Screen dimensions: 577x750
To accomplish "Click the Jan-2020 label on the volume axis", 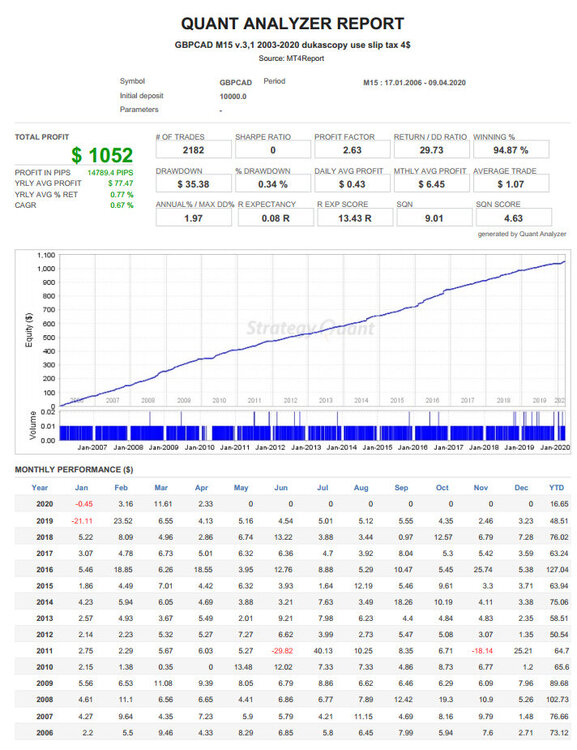I will pyautogui.click(x=555, y=447).
